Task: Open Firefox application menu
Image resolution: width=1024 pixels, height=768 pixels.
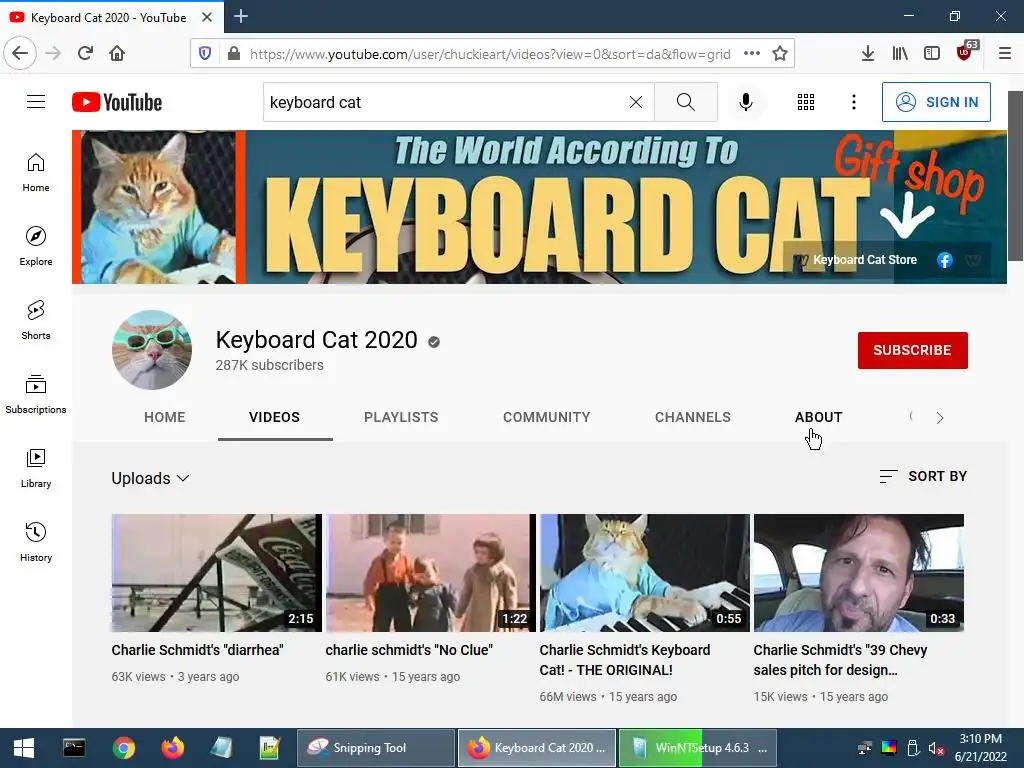Action: pyautogui.click(x=1005, y=54)
